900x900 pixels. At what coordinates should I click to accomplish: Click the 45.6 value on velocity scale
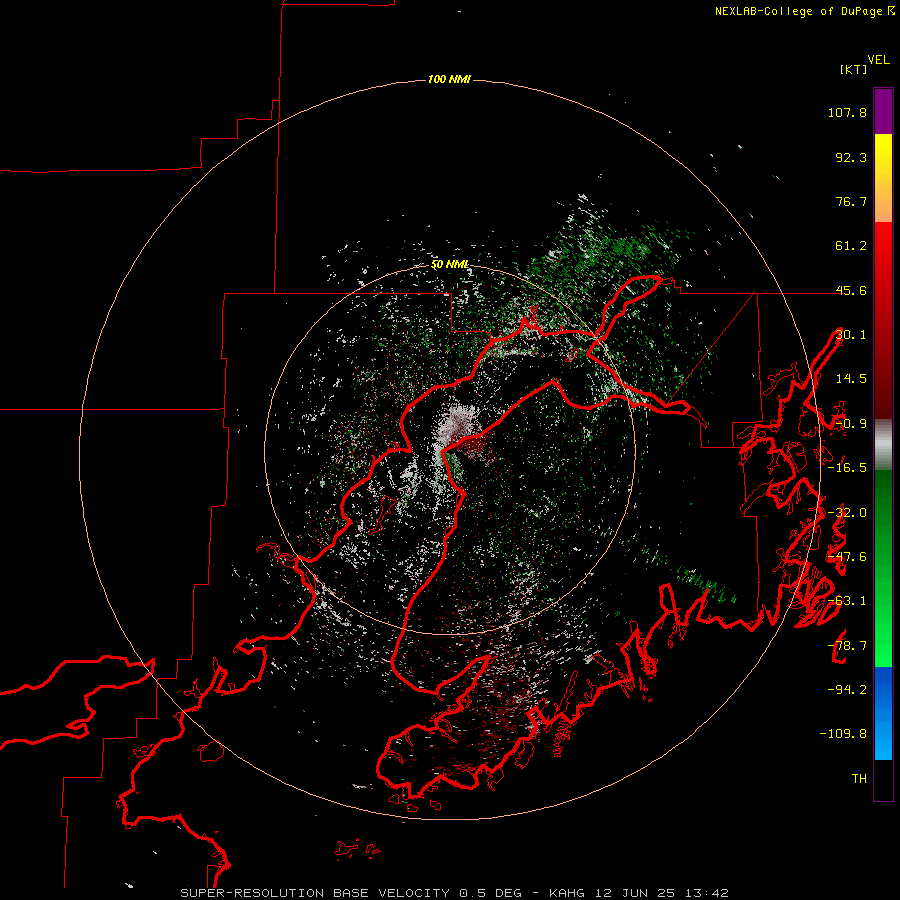(x=851, y=290)
